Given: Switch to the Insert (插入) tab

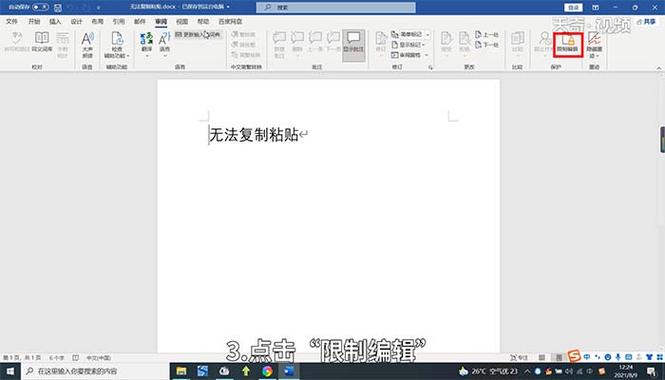Looking at the screenshot, I should [55, 21].
